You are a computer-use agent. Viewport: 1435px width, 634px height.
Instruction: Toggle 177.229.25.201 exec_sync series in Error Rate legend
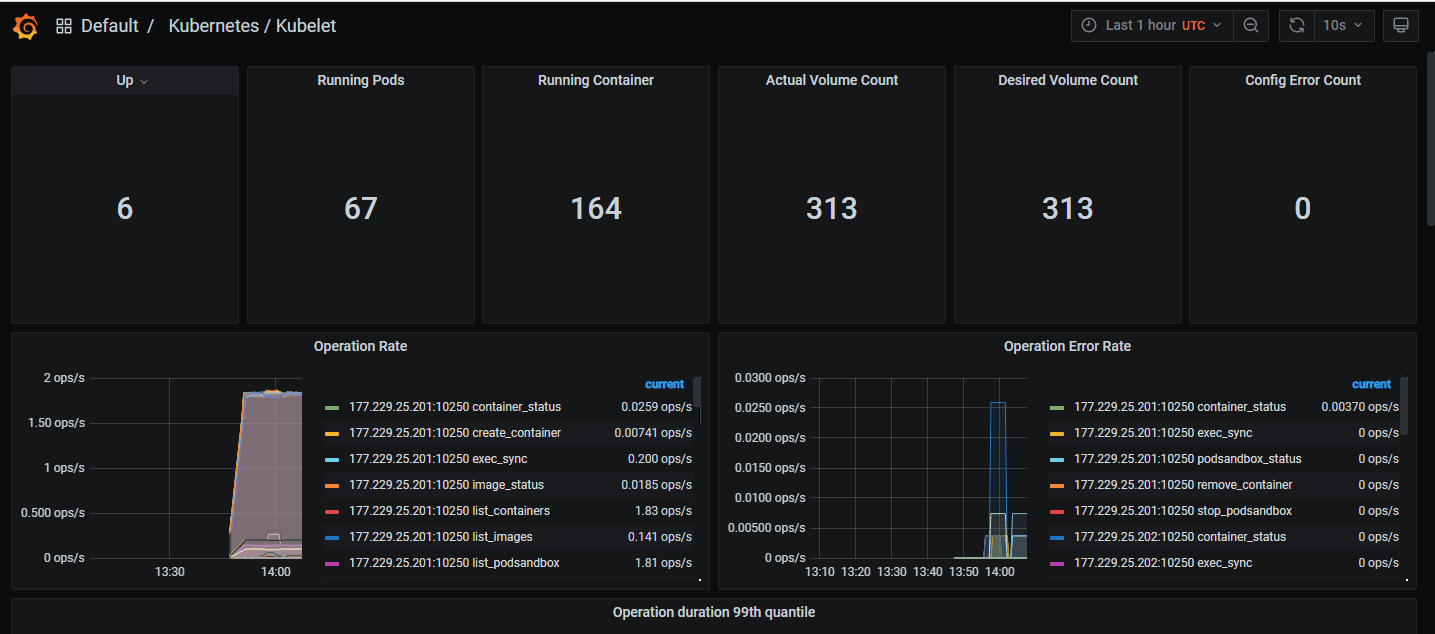1163,433
